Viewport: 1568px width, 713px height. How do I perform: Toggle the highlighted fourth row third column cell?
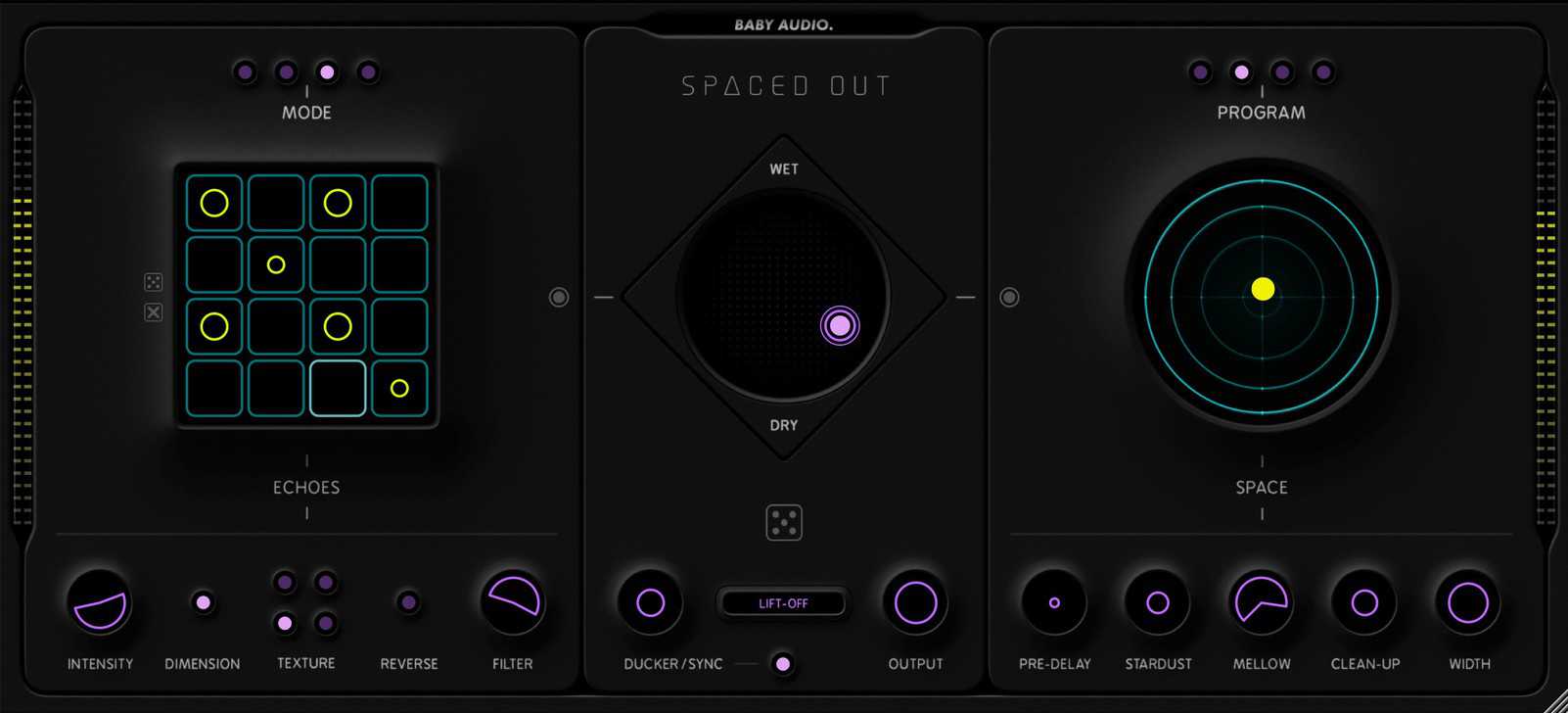(x=338, y=388)
